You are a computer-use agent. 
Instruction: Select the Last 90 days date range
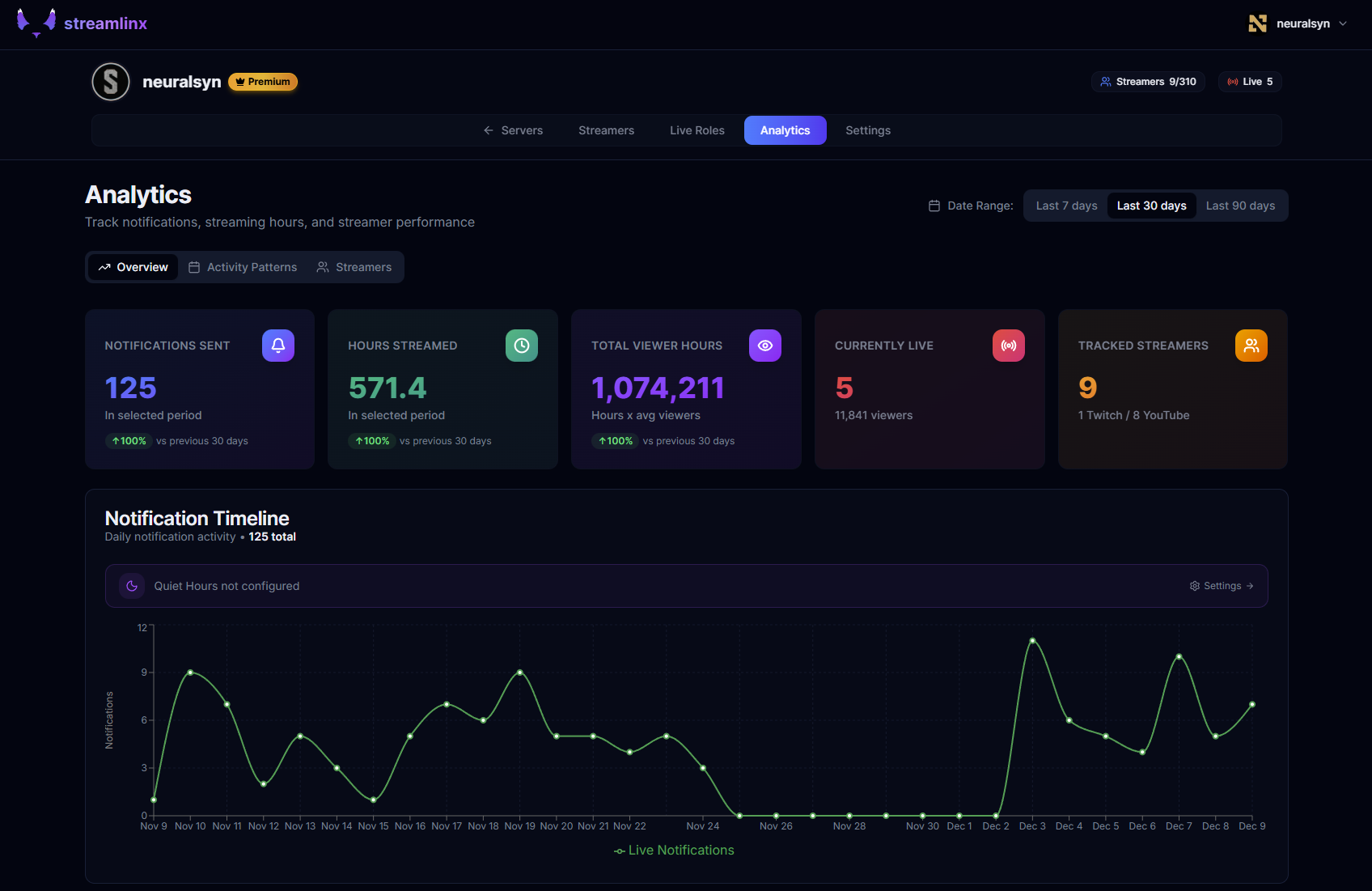(x=1240, y=206)
